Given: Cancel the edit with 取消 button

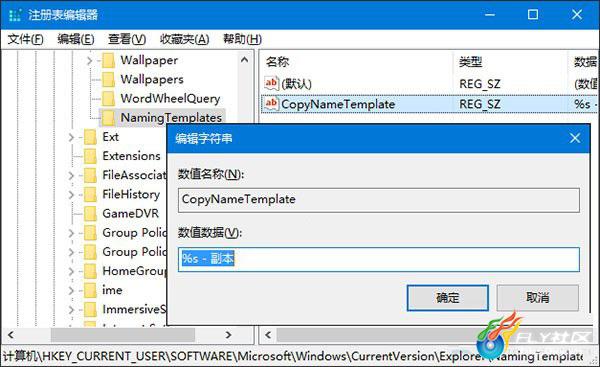Looking at the screenshot, I should (538, 298).
